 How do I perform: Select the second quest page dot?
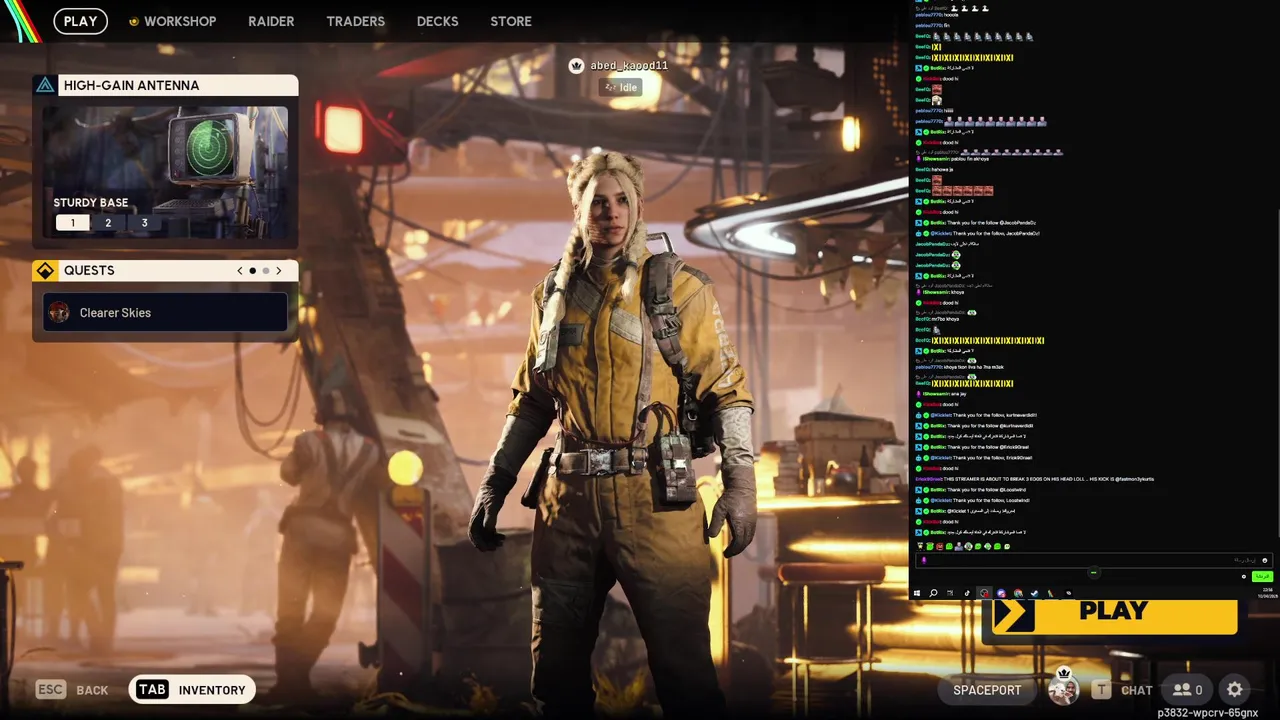tap(266, 271)
